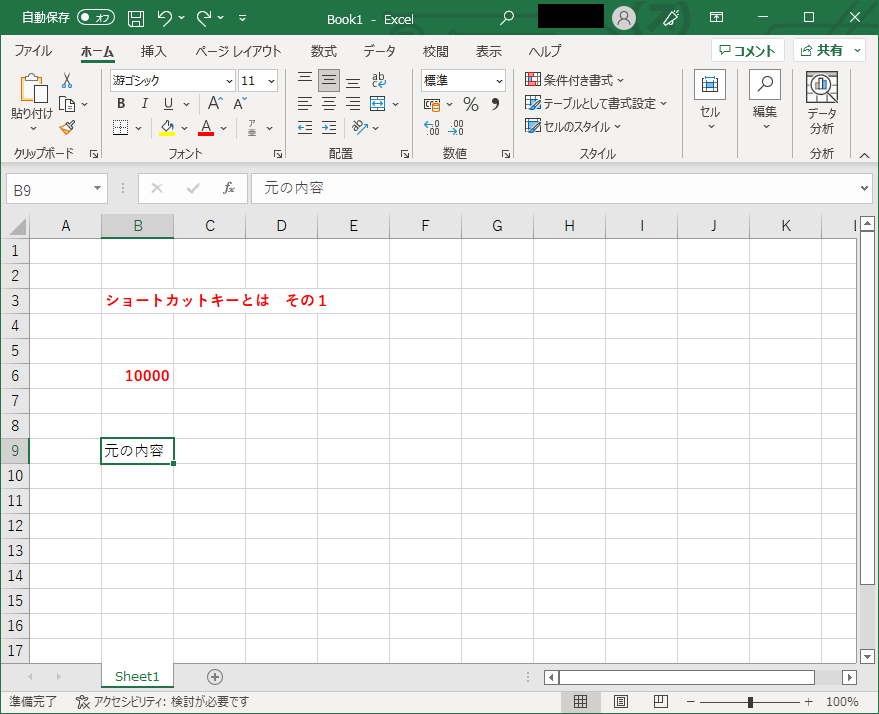Toggle center horizontal alignment
Viewport: 879px width, 714px height.
329,104
